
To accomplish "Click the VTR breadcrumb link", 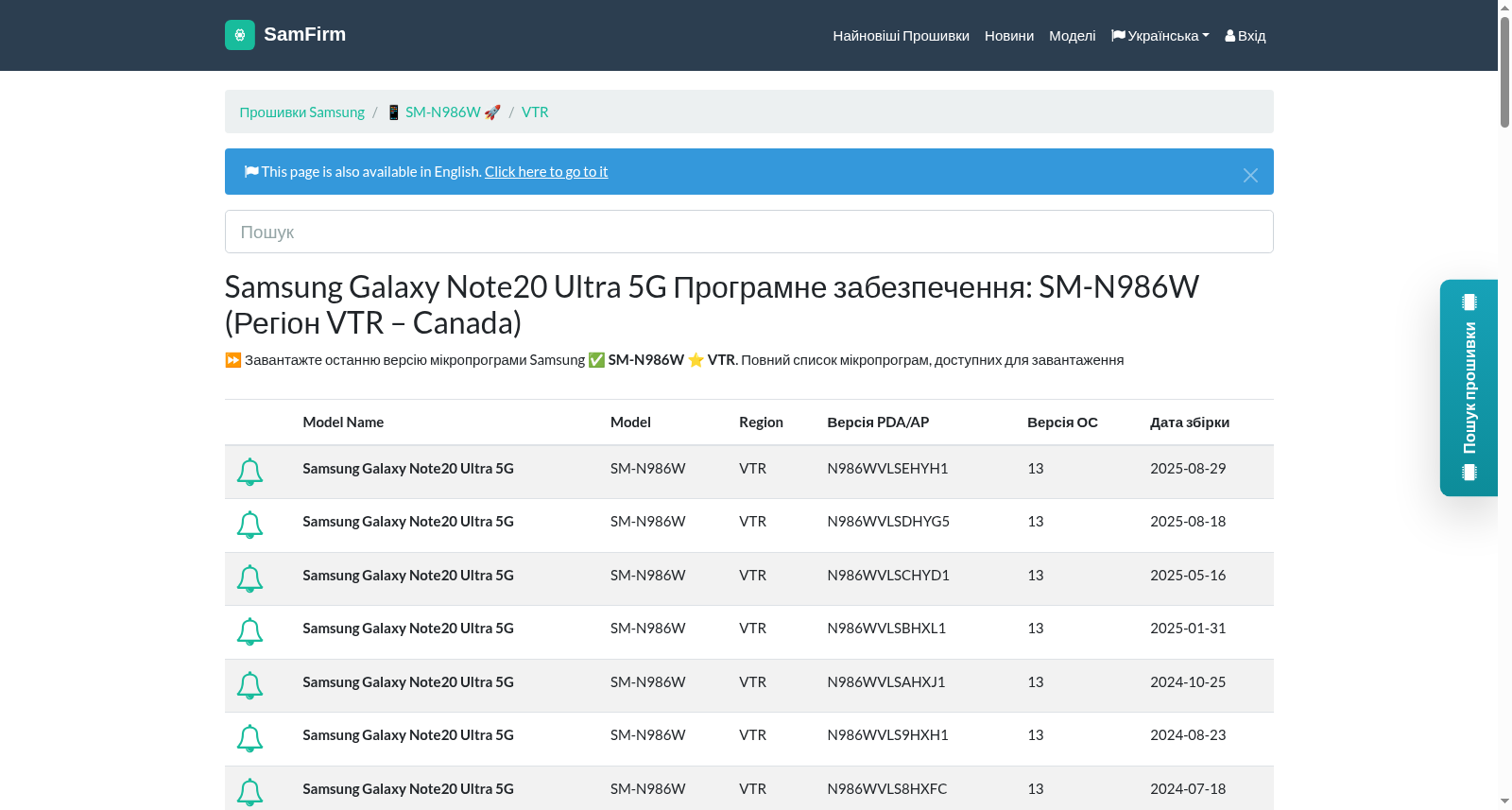I will [x=535, y=112].
